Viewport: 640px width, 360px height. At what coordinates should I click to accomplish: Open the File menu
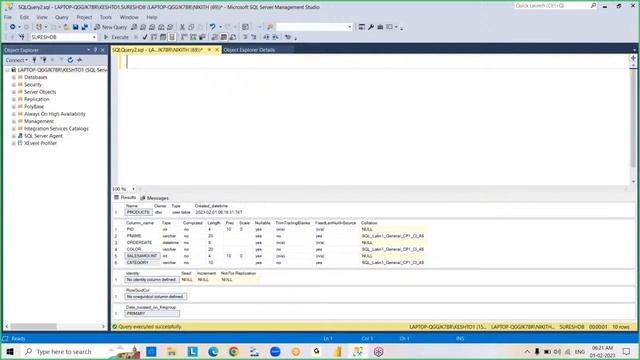pos(8,17)
